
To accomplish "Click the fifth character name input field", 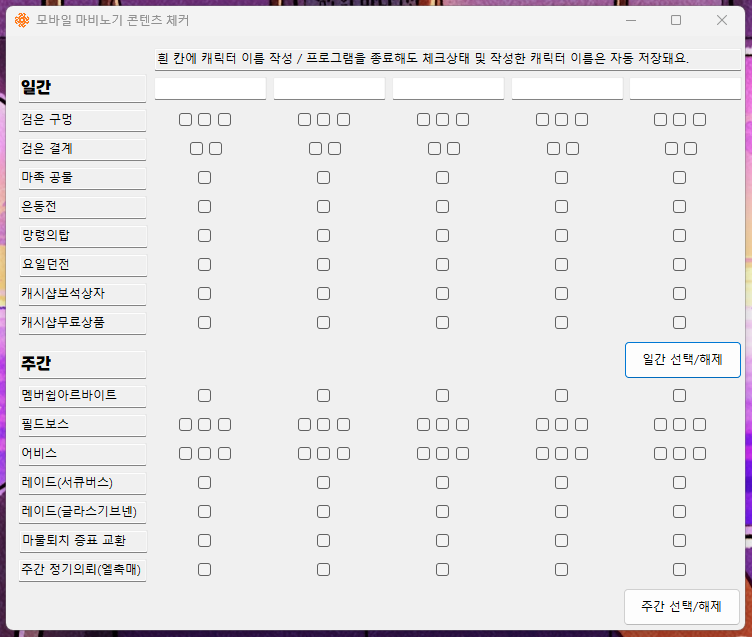I will pyautogui.click(x=685, y=89).
